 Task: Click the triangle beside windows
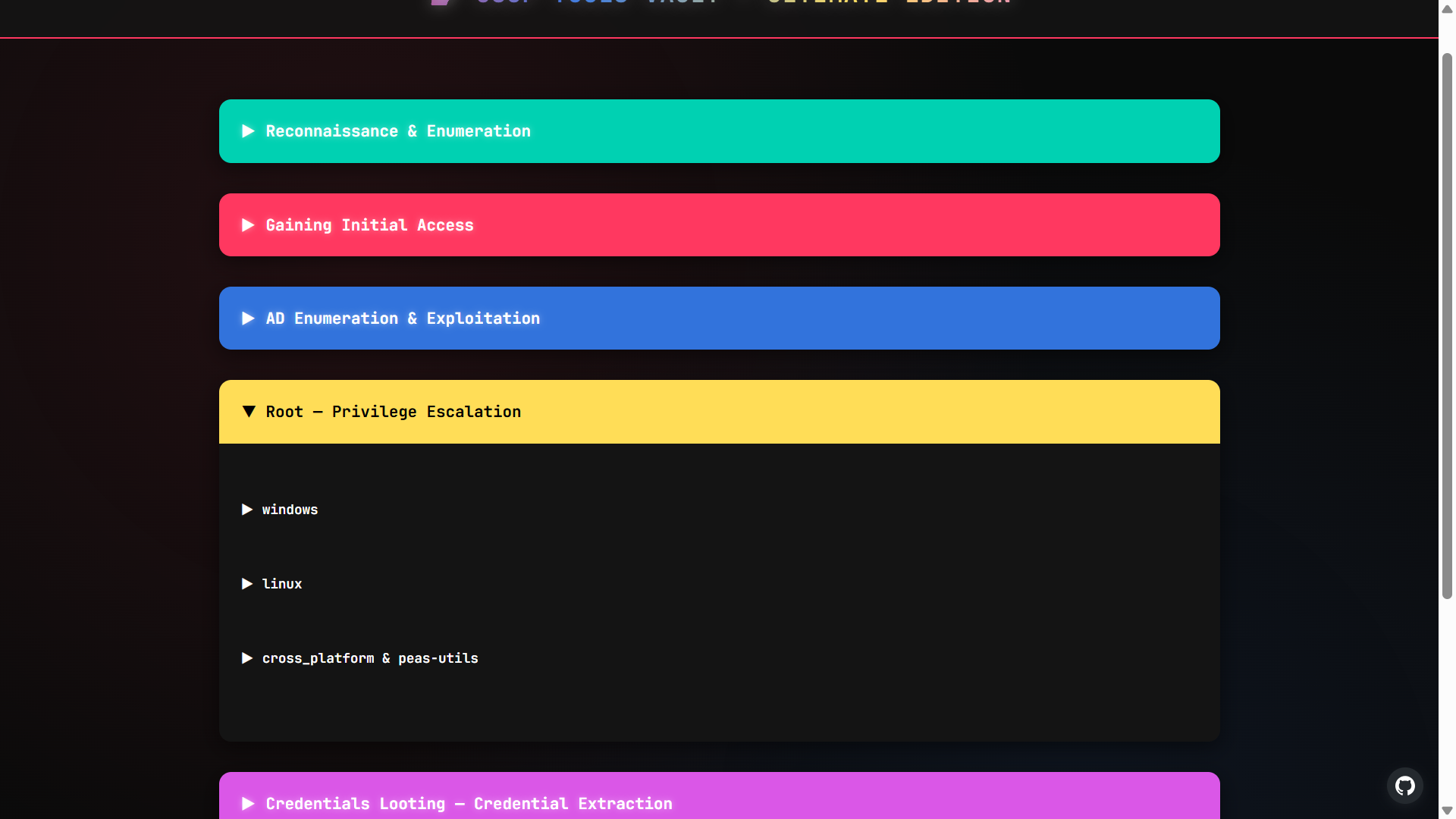point(246,510)
